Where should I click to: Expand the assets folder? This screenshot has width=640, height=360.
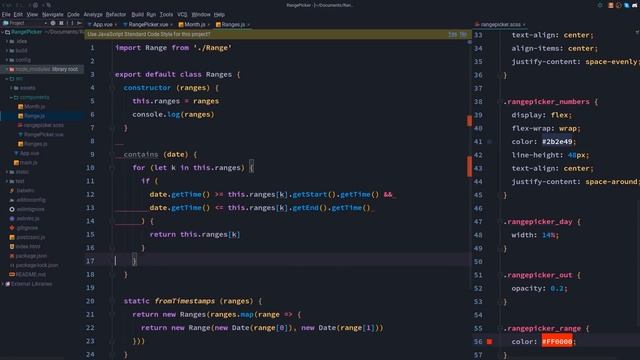[11, 88]
